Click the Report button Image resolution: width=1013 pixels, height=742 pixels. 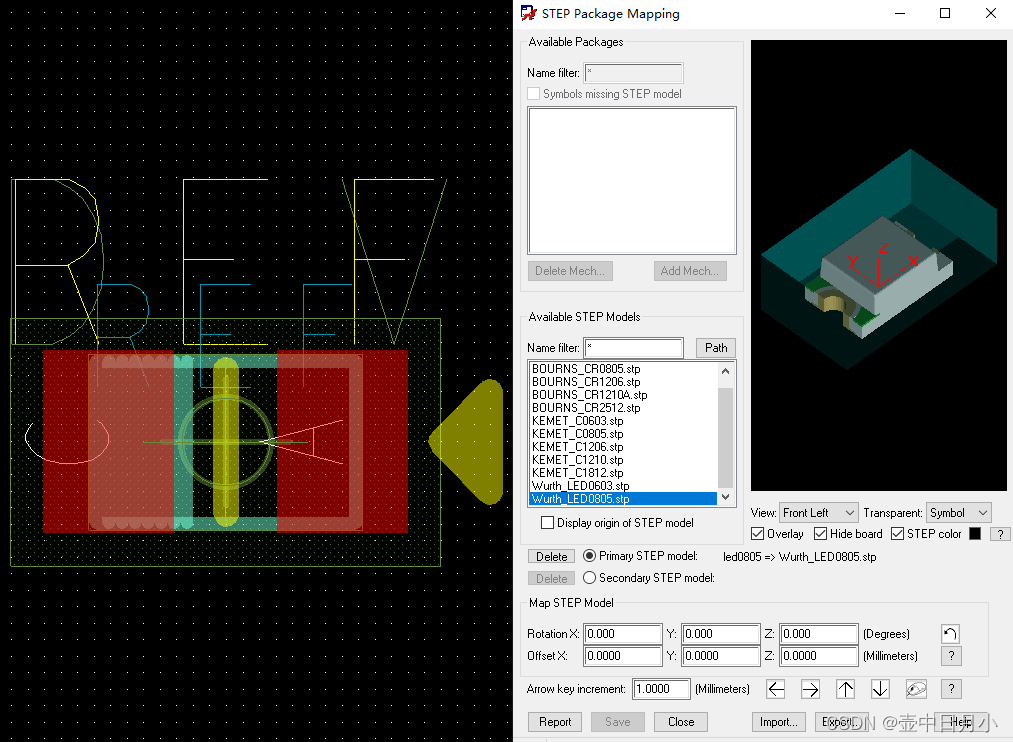(x=554, y=721)
